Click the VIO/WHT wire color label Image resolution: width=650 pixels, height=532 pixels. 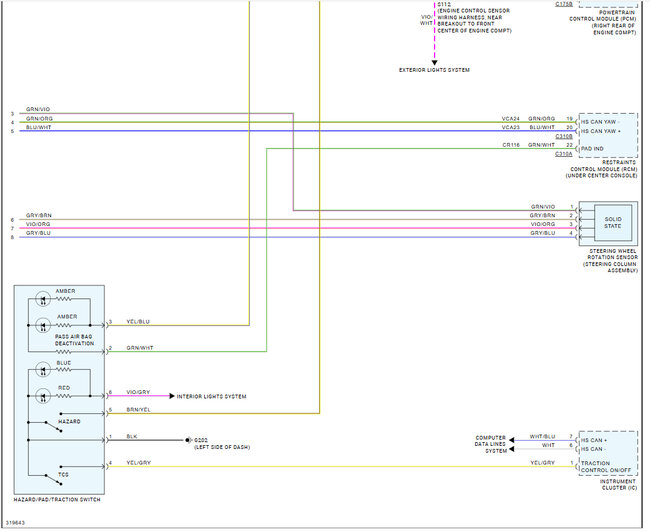(426, 20)
